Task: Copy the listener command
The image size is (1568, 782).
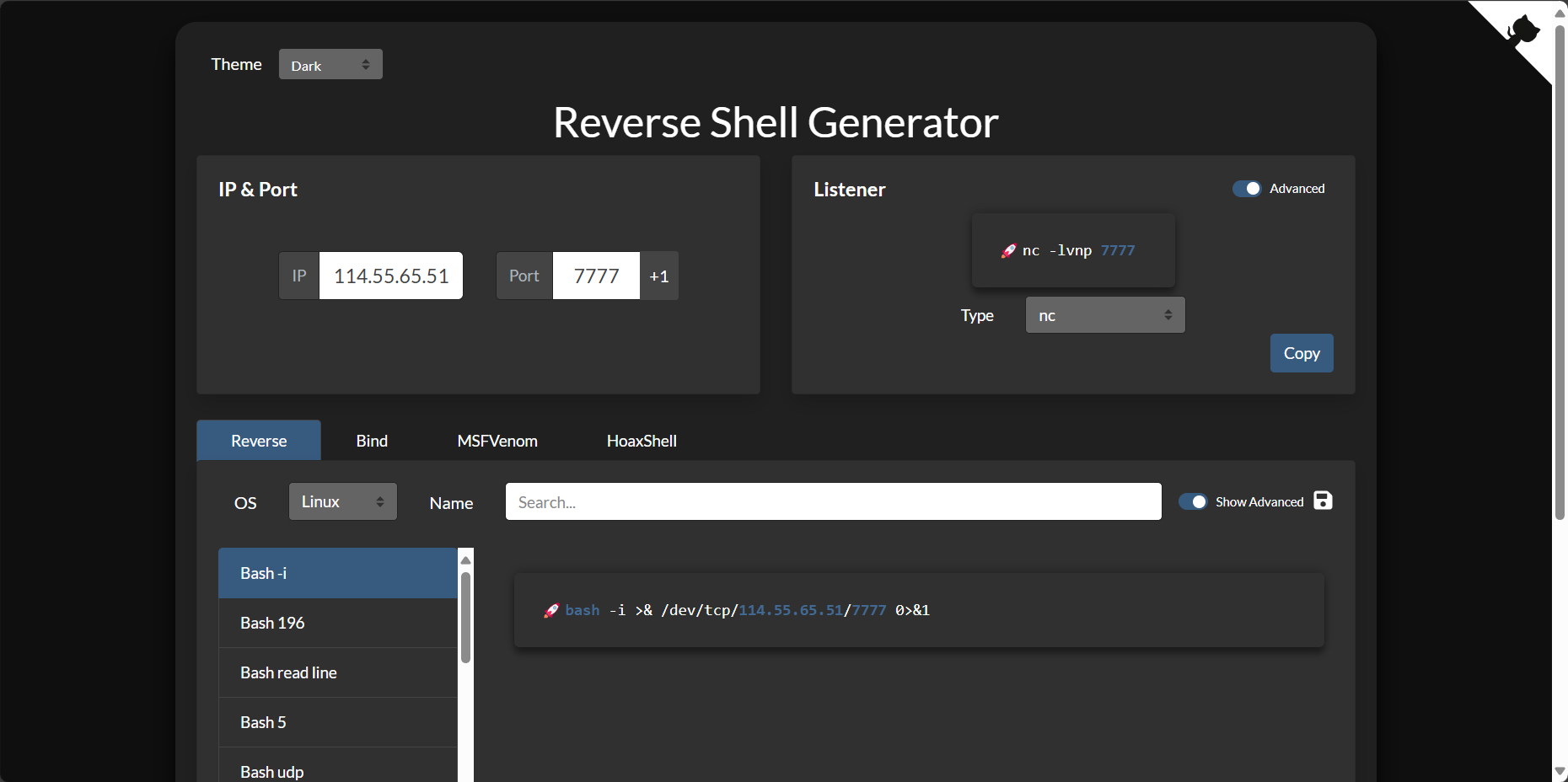Action: [1302, 353]
